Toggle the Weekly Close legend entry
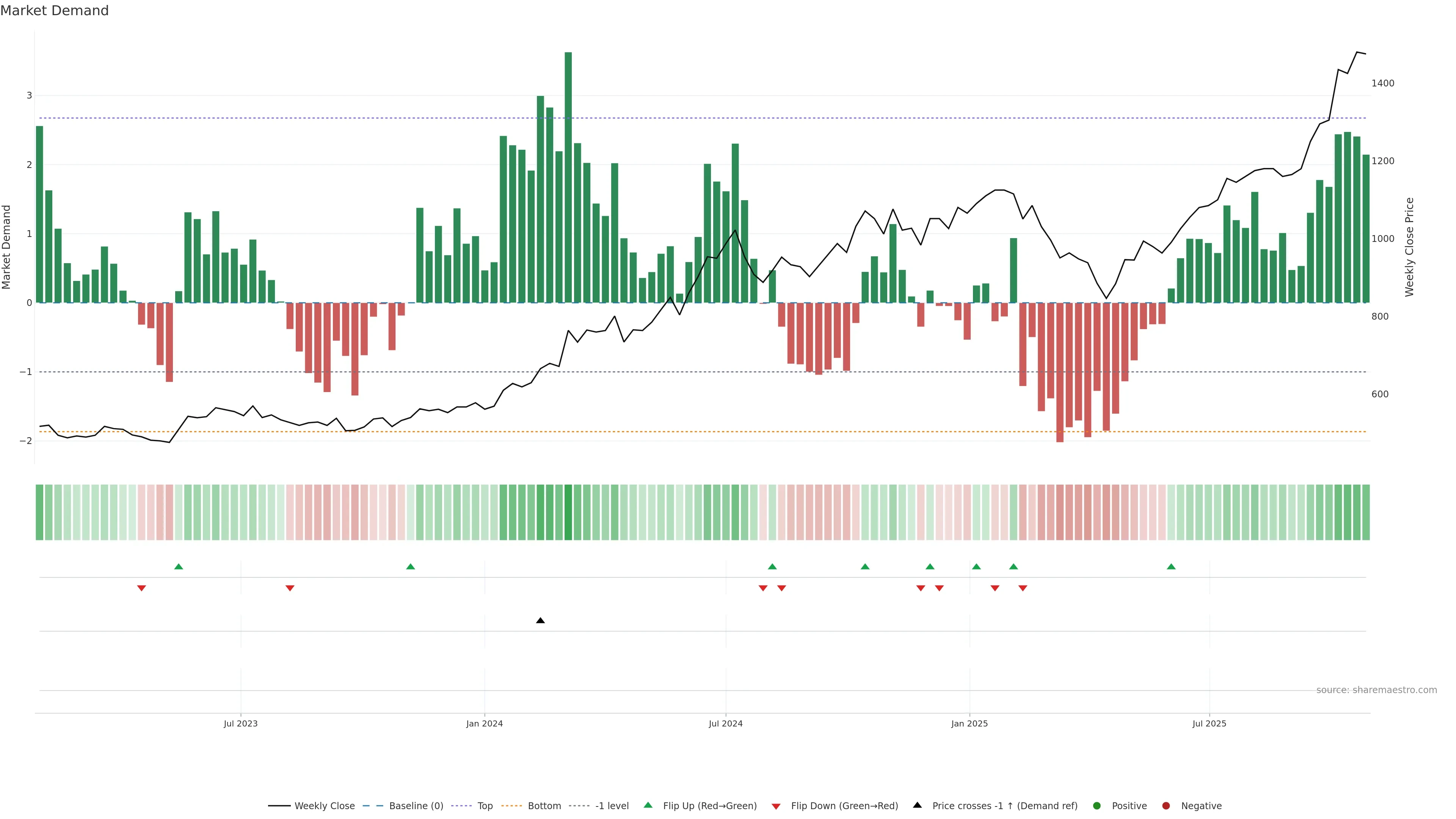The height and width of the screenshot is (819, 1456). (325, 805)
